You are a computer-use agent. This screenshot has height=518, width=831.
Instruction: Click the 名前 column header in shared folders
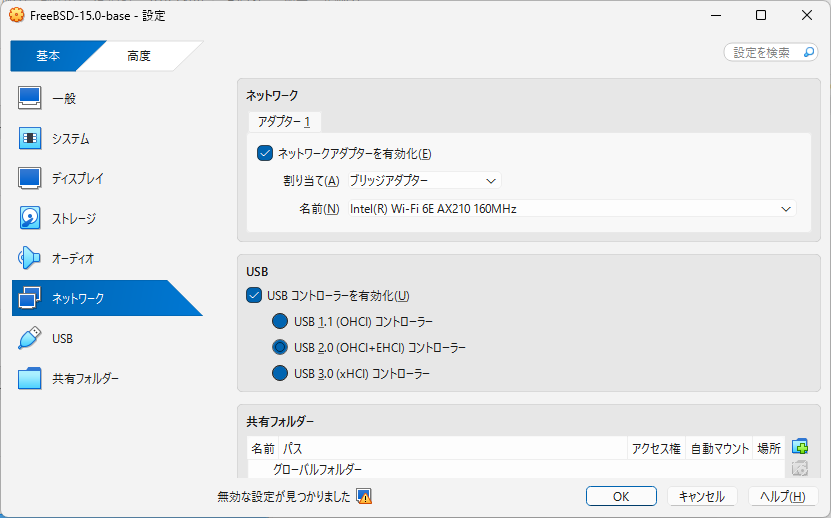263,449
